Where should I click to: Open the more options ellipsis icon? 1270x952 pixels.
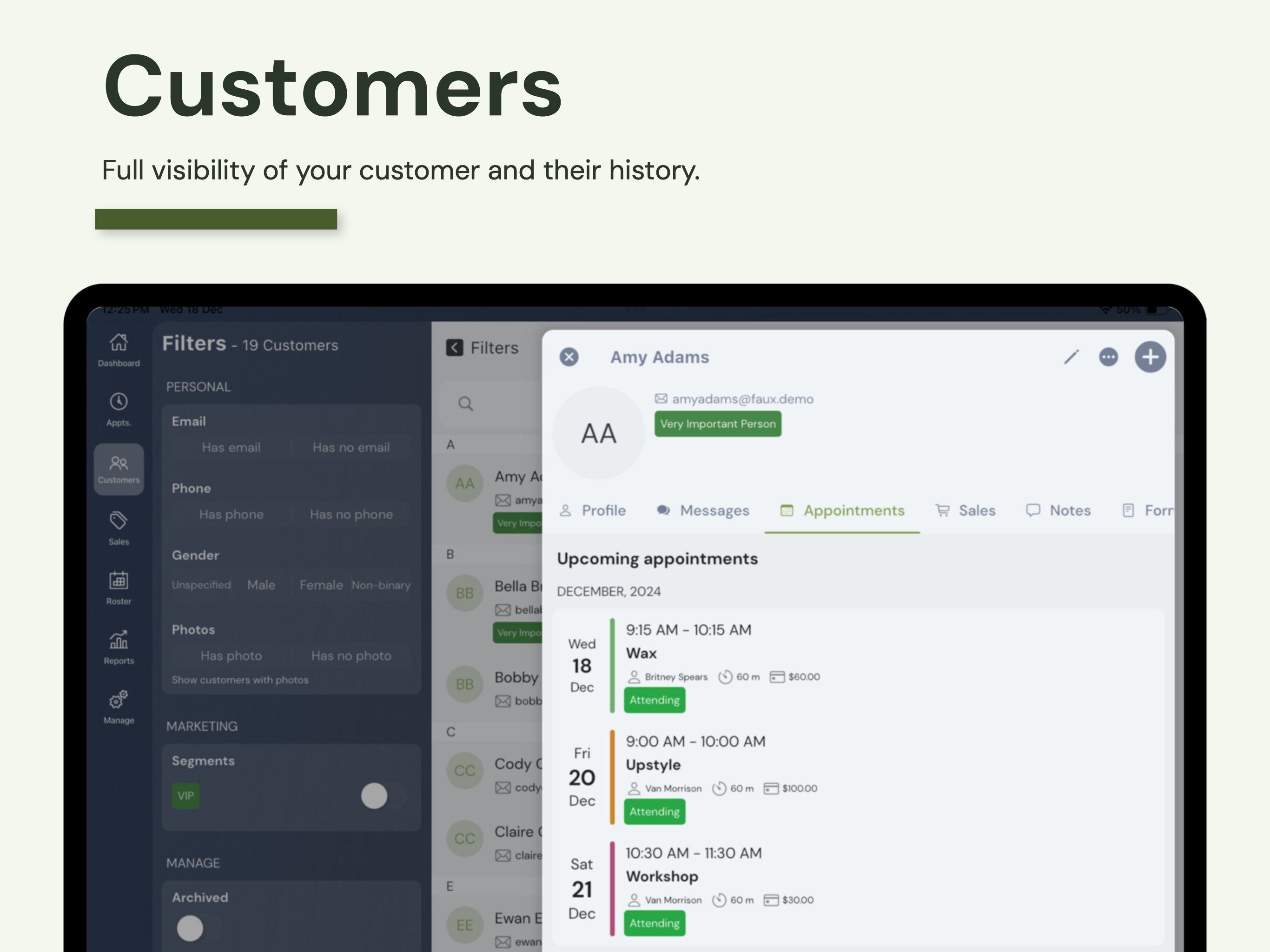[x=1109, y=357]
